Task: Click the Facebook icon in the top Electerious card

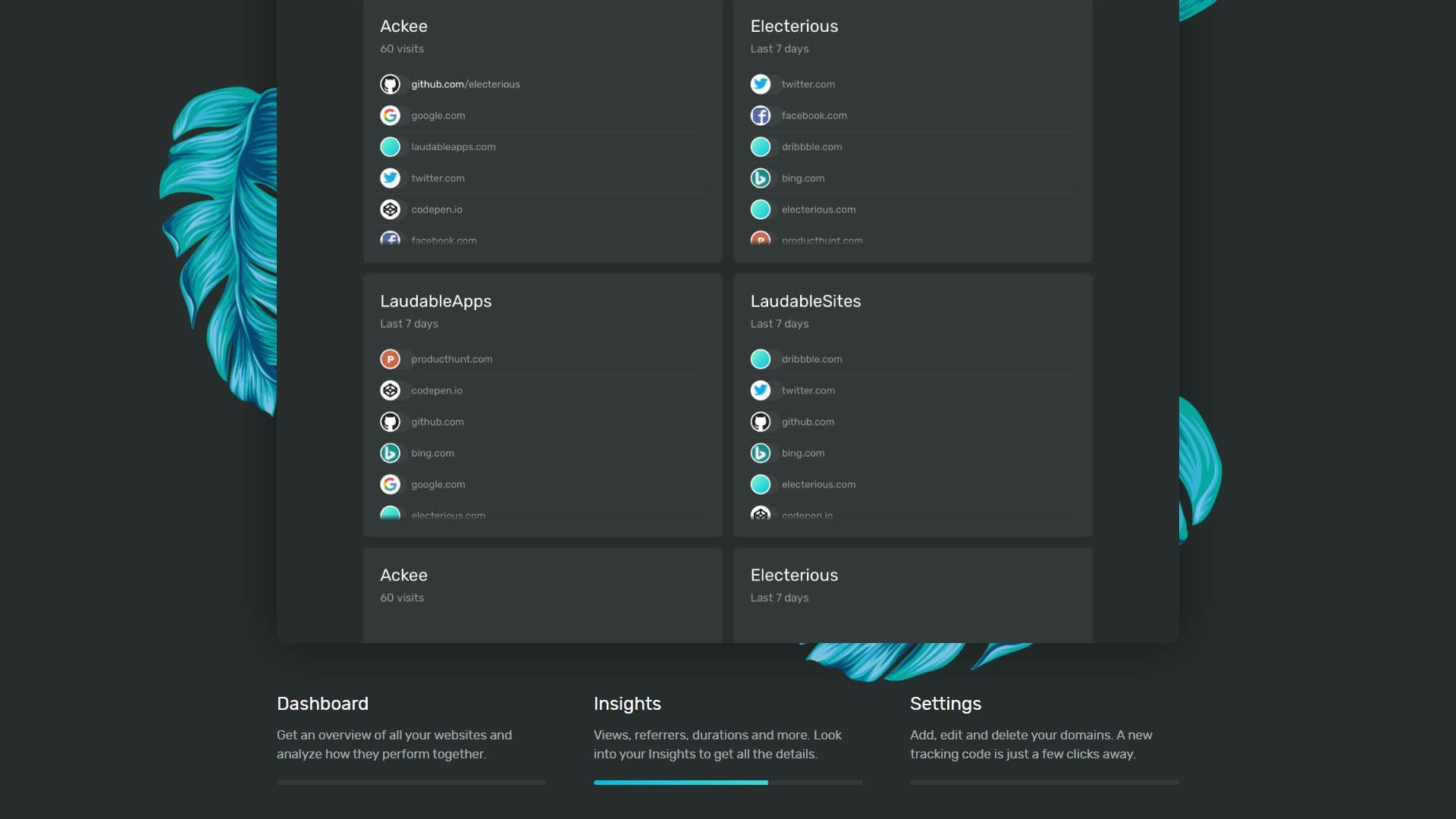Action: pyautogui.click(x=761, y=115)
